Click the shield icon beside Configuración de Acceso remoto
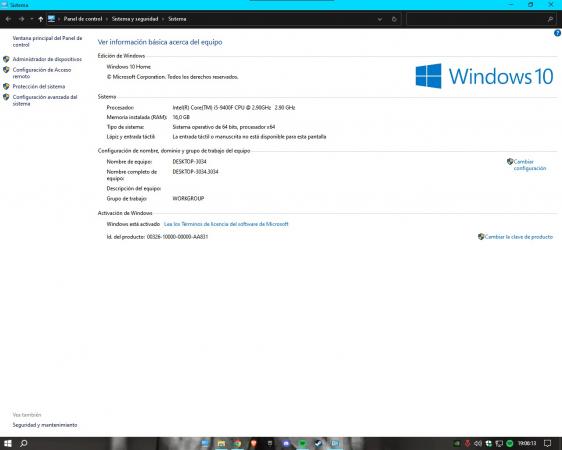Viewport: 562px width, 450px height. (x=6, y=70)
